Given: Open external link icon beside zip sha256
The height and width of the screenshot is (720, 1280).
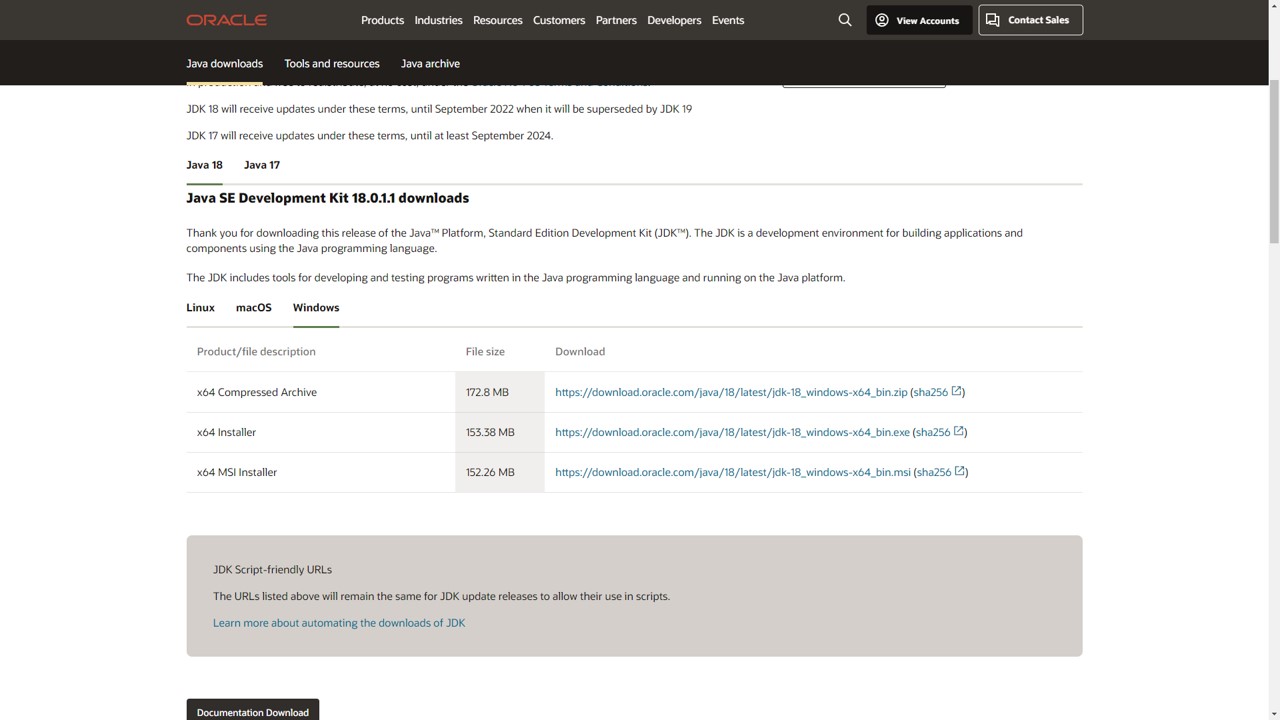Looking at the screenshot, I should pos(957,391).
